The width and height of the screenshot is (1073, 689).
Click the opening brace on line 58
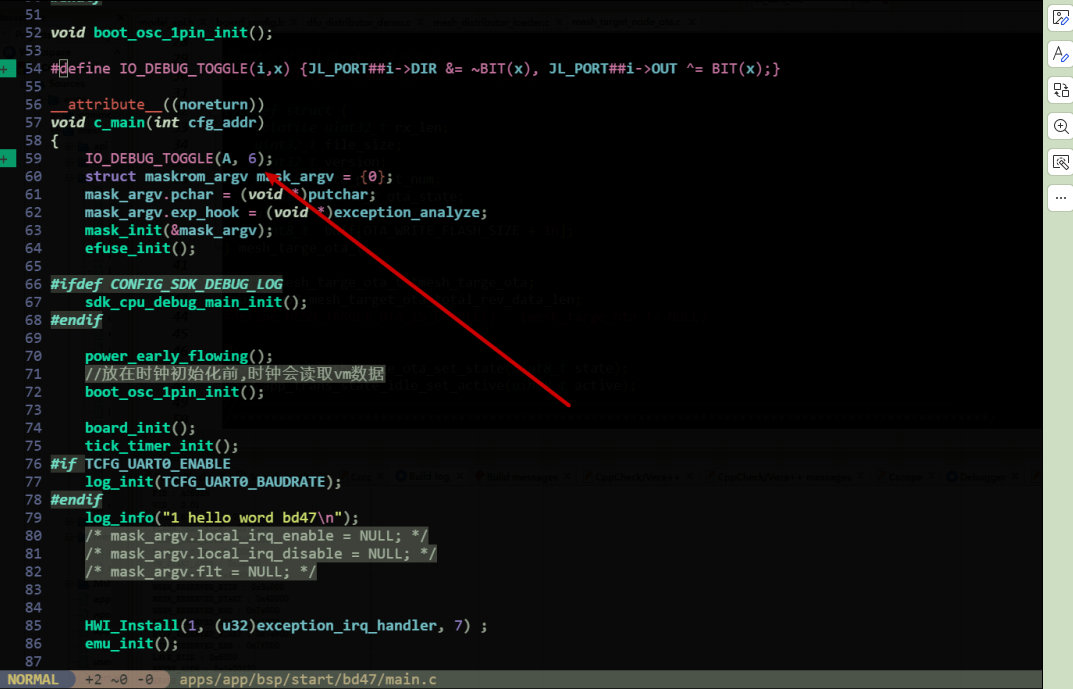(x=55, y=141)
